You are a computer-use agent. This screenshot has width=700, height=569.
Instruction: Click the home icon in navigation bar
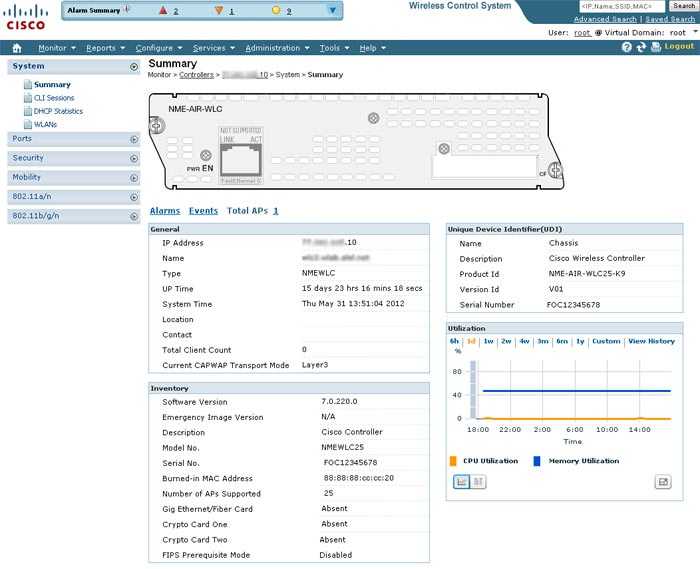(x=17, y=48)
